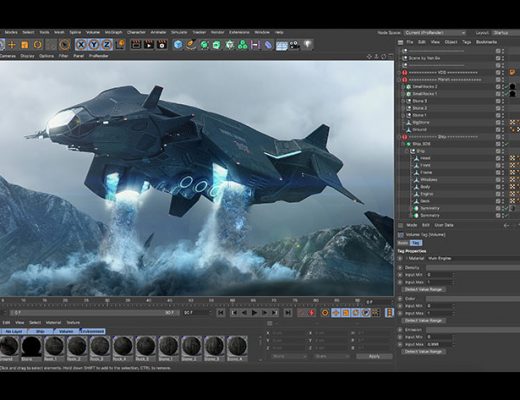This screenshot has height=400, width=520.
Task: Open viewport Display menu
Action: point(27,56)
